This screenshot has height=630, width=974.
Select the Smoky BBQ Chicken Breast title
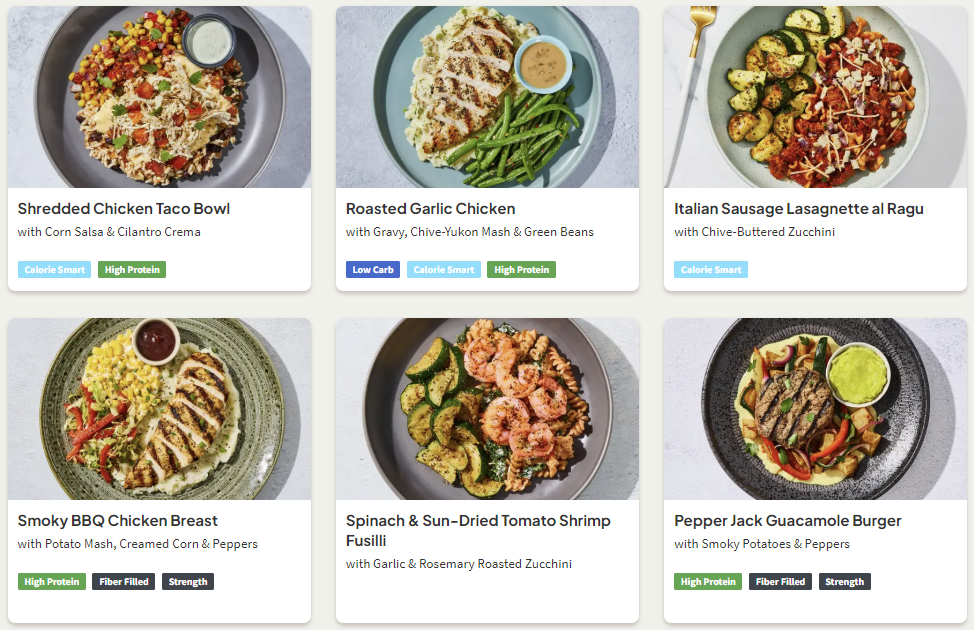tap(117, 521)
